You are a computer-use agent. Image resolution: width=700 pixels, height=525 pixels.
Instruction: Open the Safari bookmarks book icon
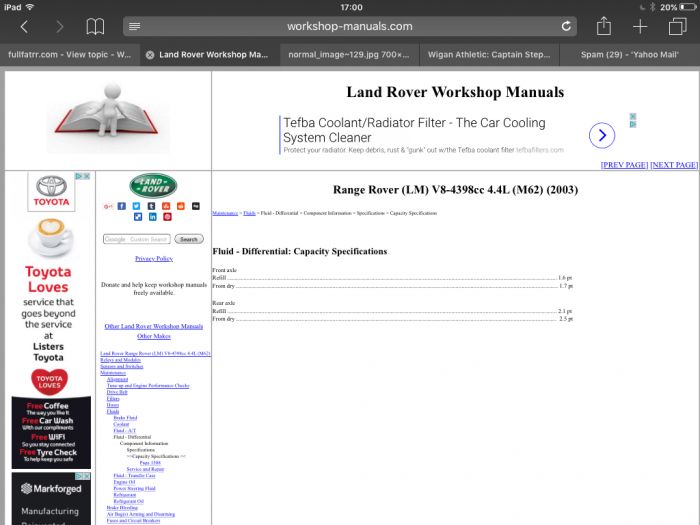pos(95,27)
